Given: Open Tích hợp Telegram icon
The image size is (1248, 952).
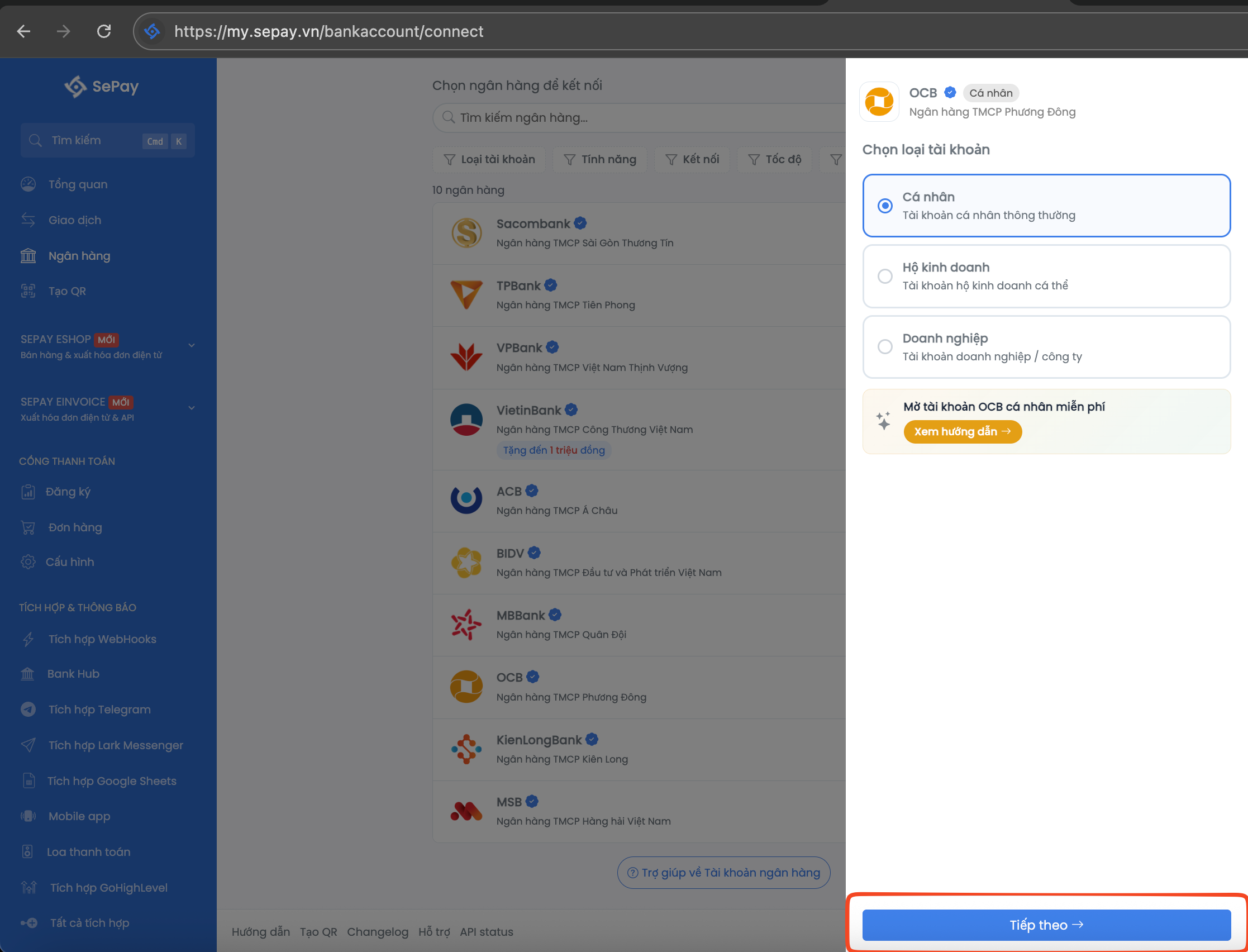Looking at the screenshot, I should pyautogui.click(x=28, y=710).
